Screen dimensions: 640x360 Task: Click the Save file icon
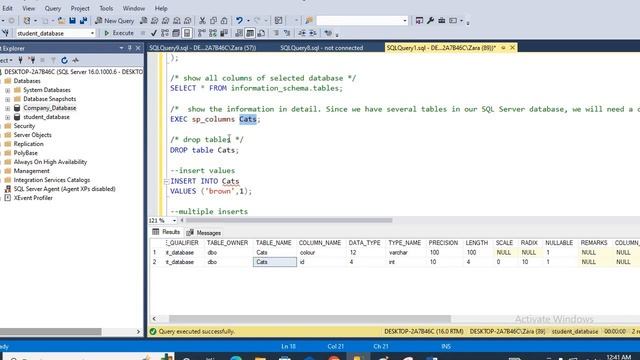(x=72, y=20)
